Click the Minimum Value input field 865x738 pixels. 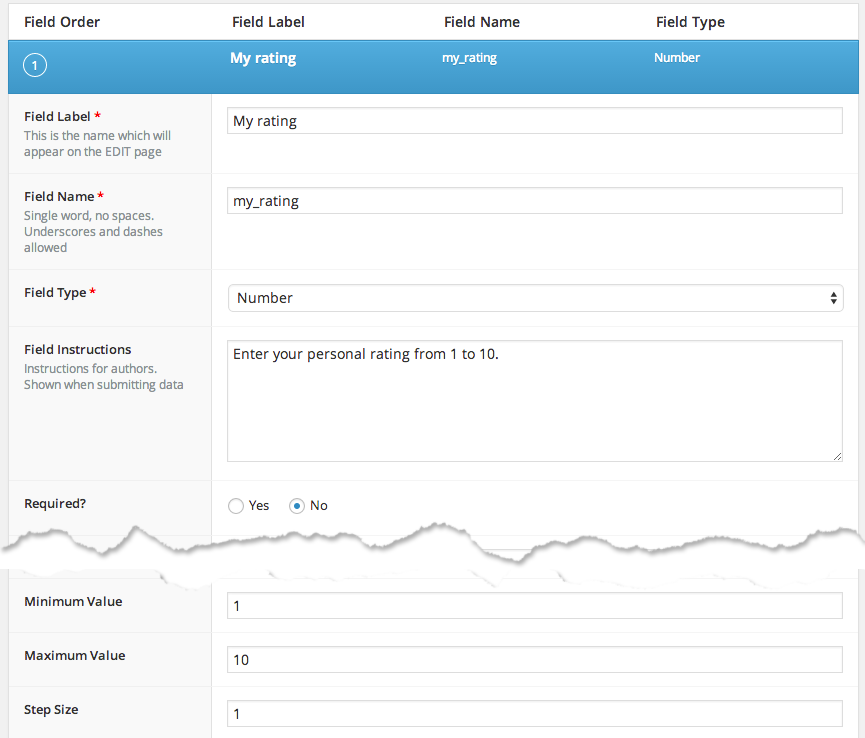[534, 606]
